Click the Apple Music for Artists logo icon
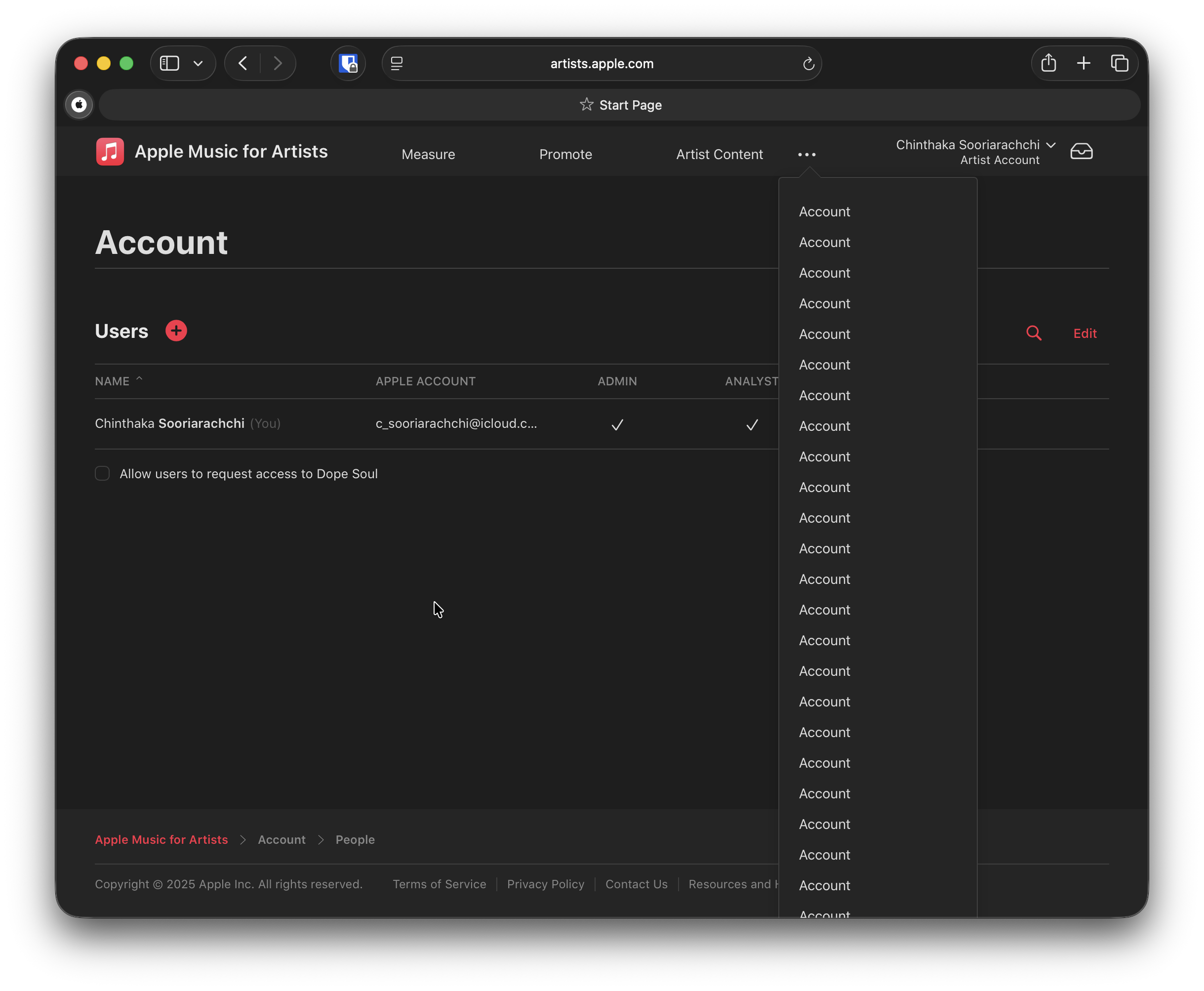Screen dimensions: 1204x991 (x=110, y=151)
